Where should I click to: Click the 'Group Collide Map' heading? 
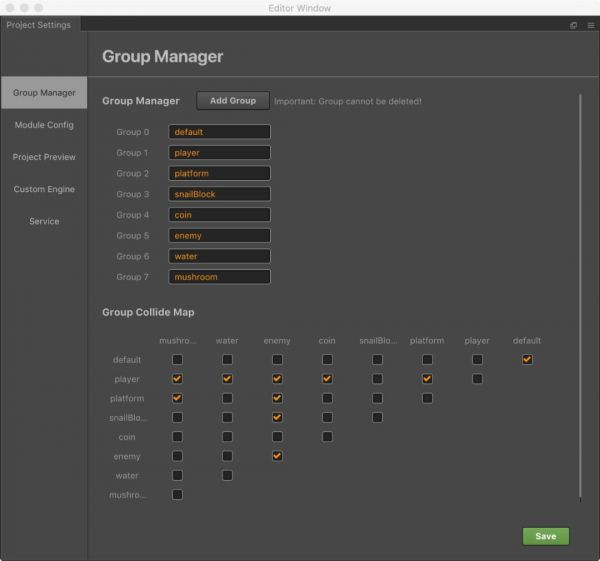pyautogui.click(x=148, y=312)
